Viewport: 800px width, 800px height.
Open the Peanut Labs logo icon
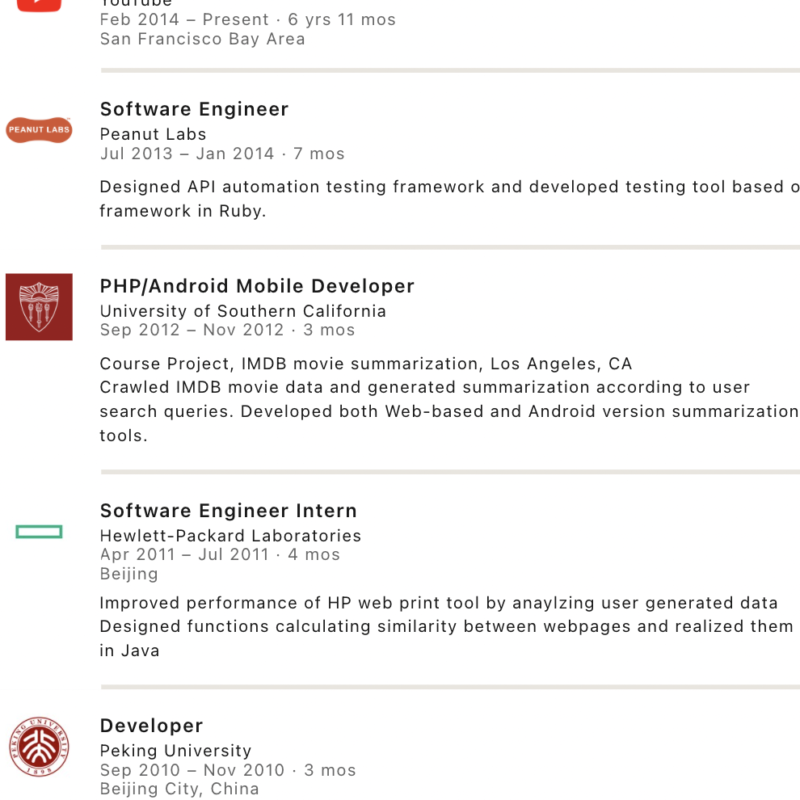point(39,130)
